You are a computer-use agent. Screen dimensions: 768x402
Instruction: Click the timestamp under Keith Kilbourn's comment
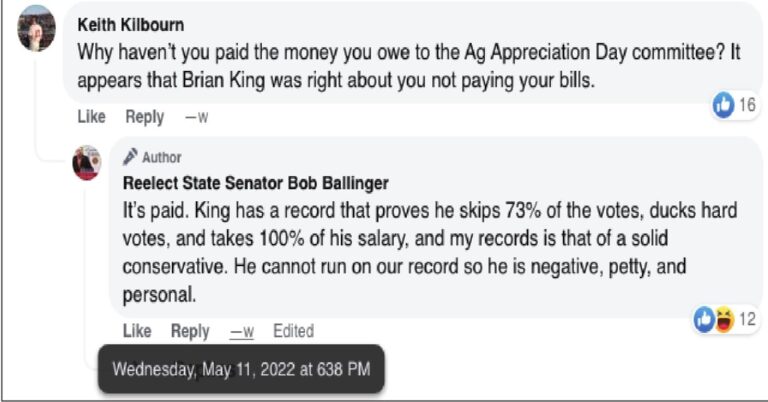196,117
